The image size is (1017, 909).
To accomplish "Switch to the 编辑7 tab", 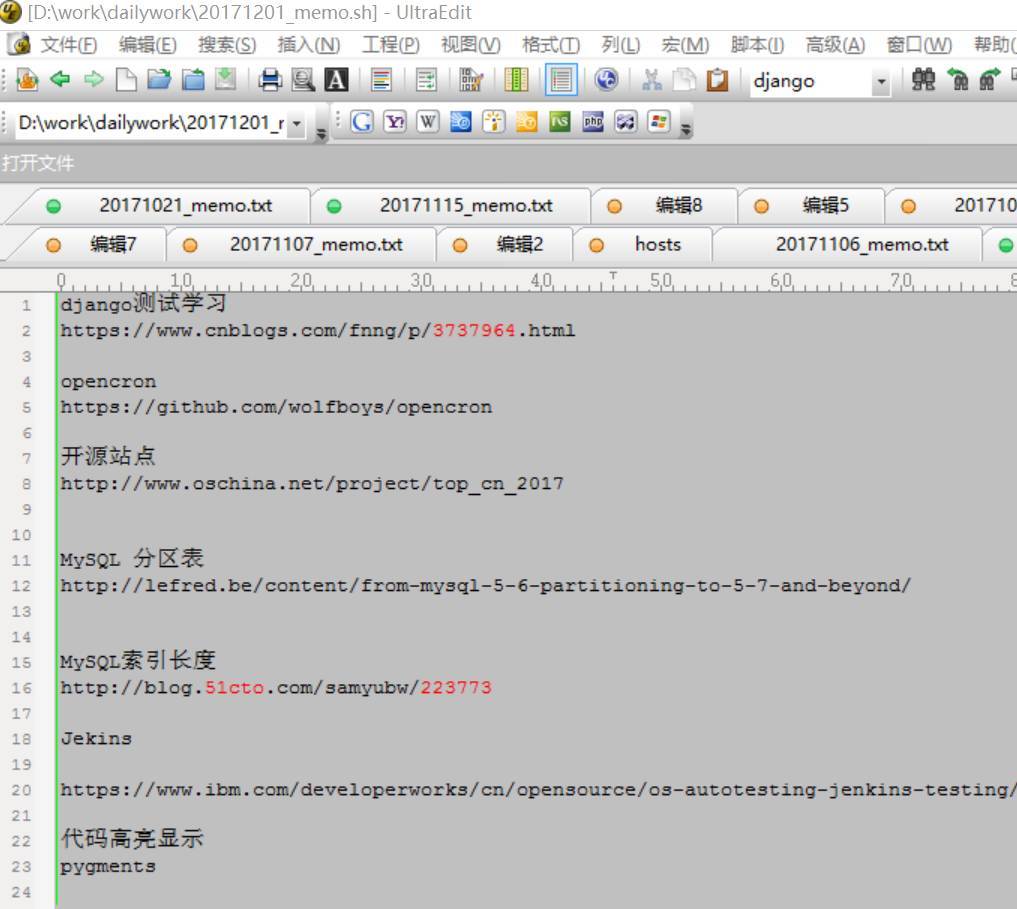I will click(96, 245).
